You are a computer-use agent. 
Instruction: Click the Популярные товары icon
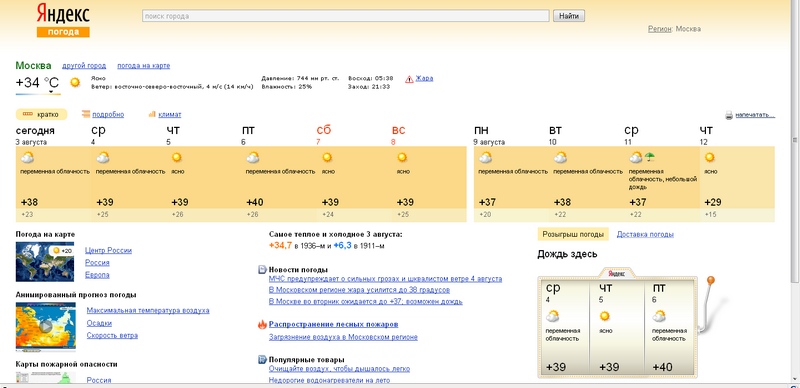(x=262, y=360)
